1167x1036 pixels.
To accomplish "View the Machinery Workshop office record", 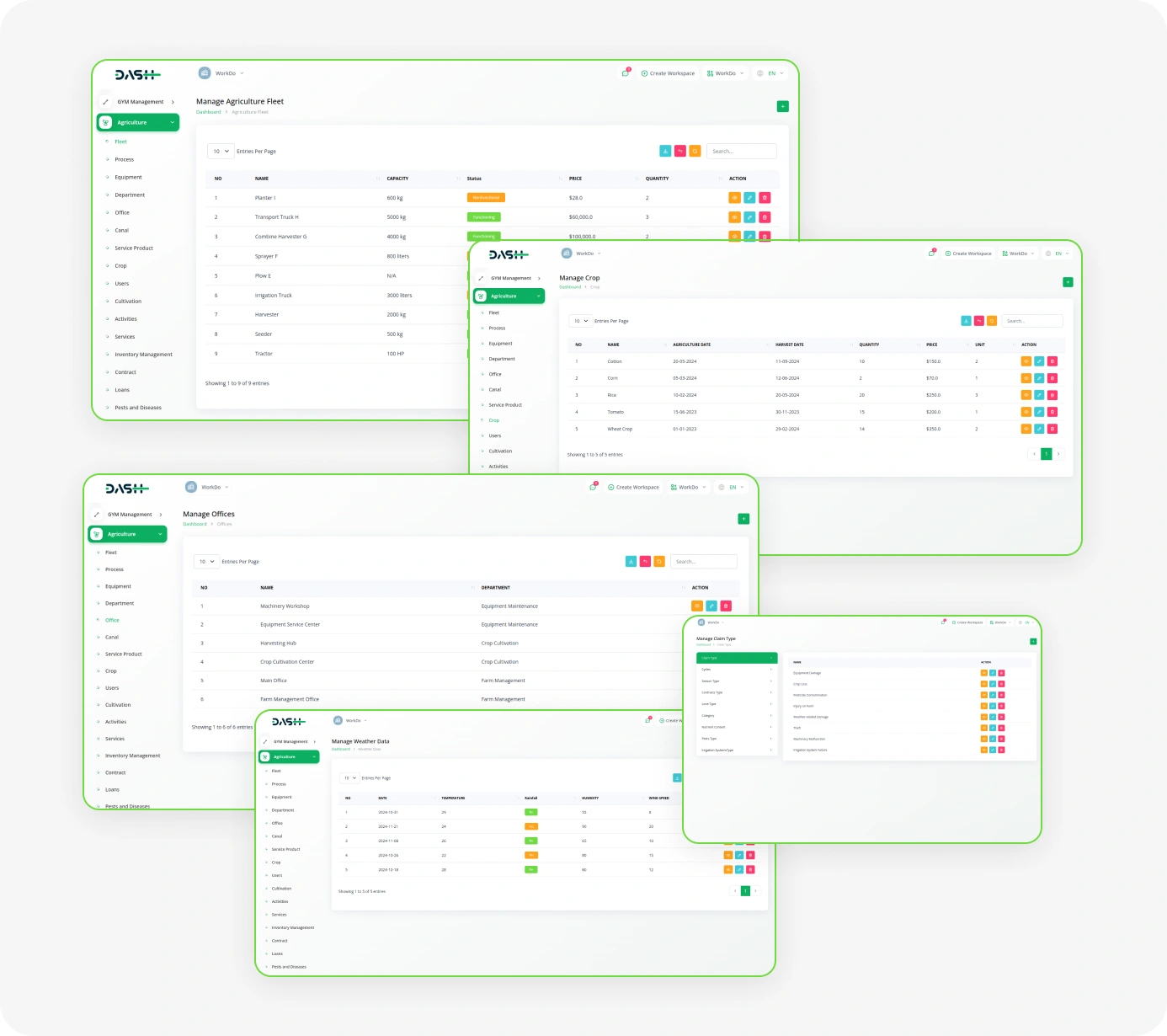I will [696, 606].
